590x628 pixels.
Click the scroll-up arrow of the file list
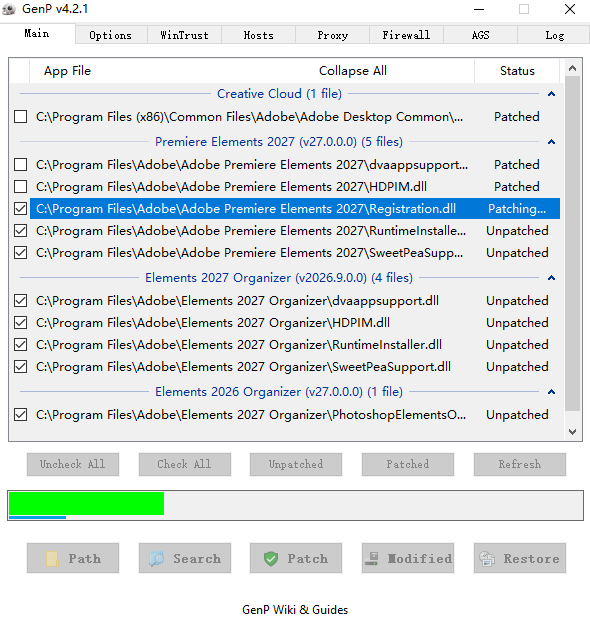pyautogui.click(x=572, y=68)
